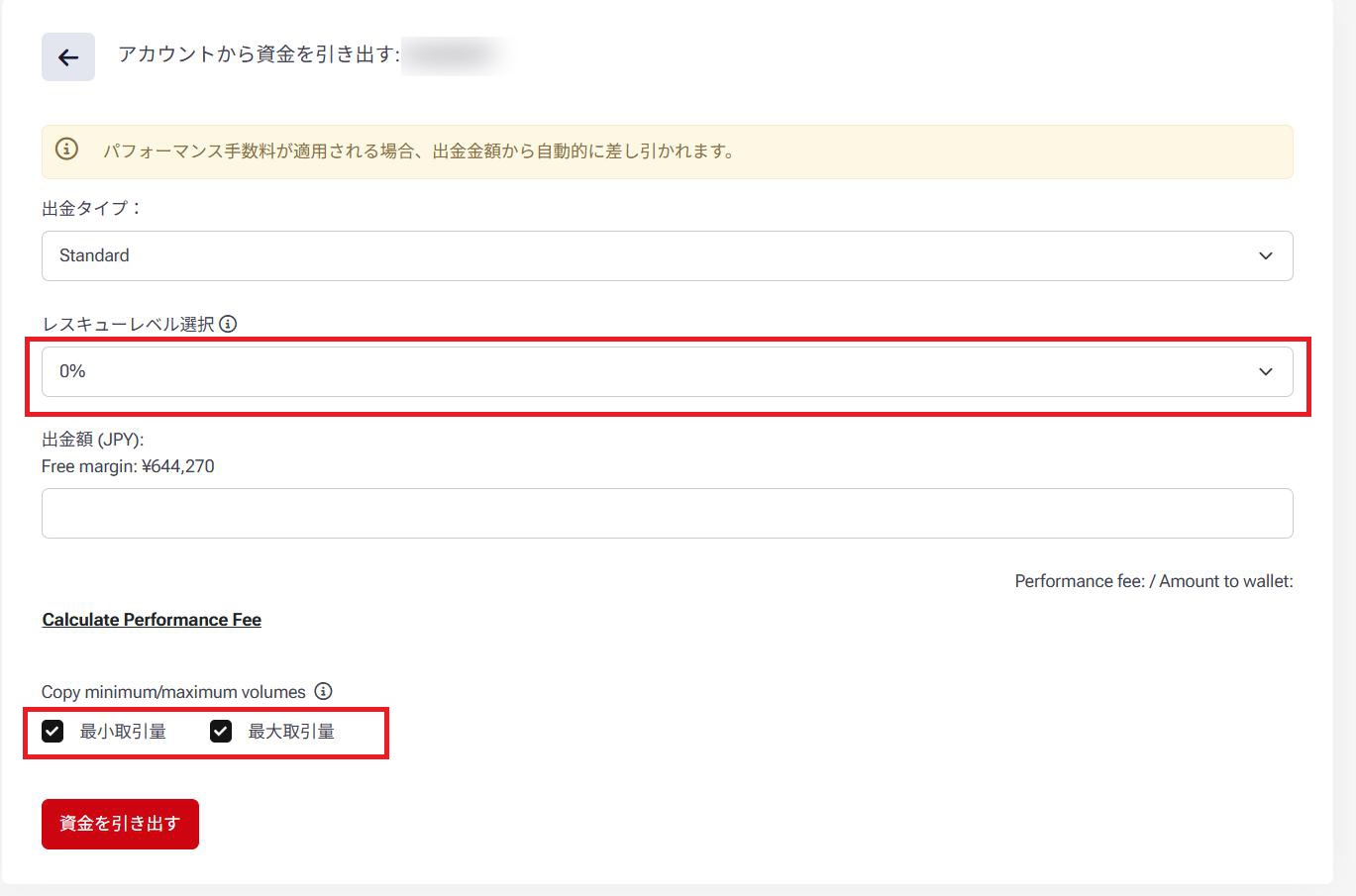The height and width of the screenshot is (896, 1356).
Task: Click the back arrow button
Action: [x=67, y=57]
